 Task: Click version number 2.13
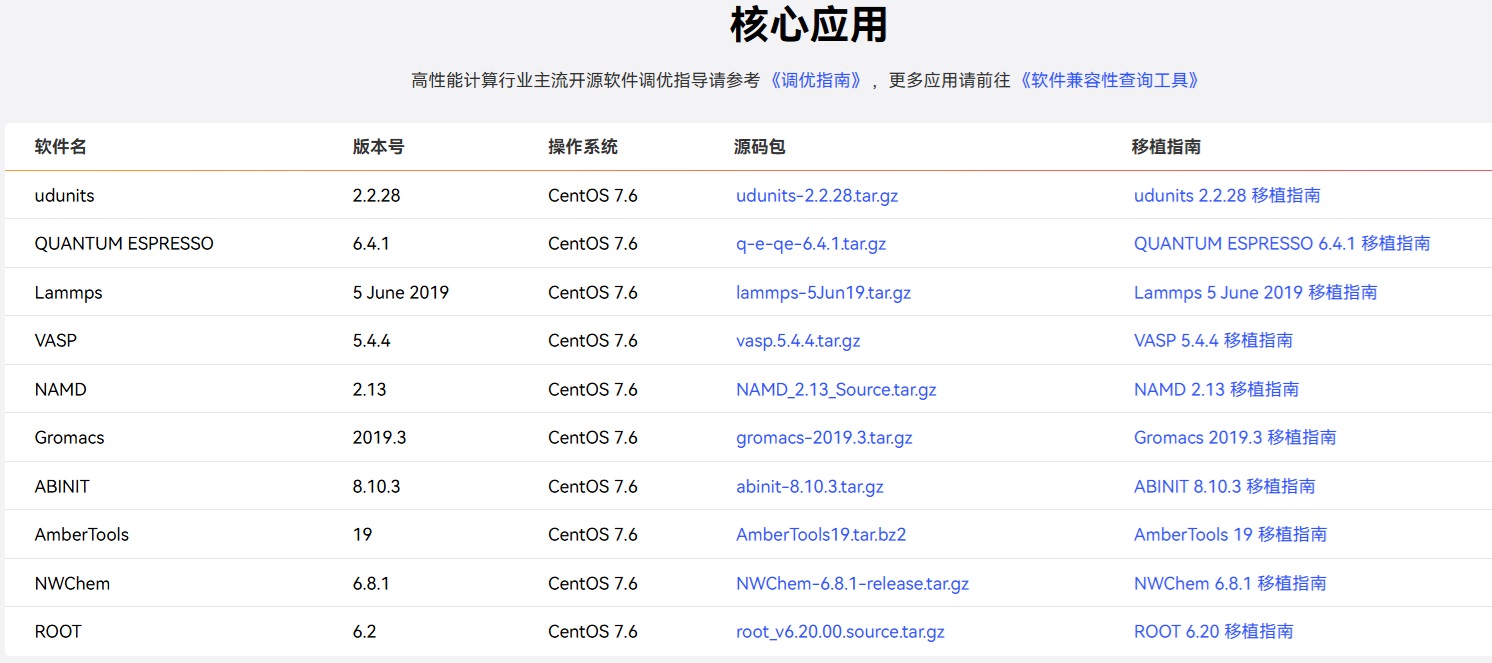(x=370, y=390)
